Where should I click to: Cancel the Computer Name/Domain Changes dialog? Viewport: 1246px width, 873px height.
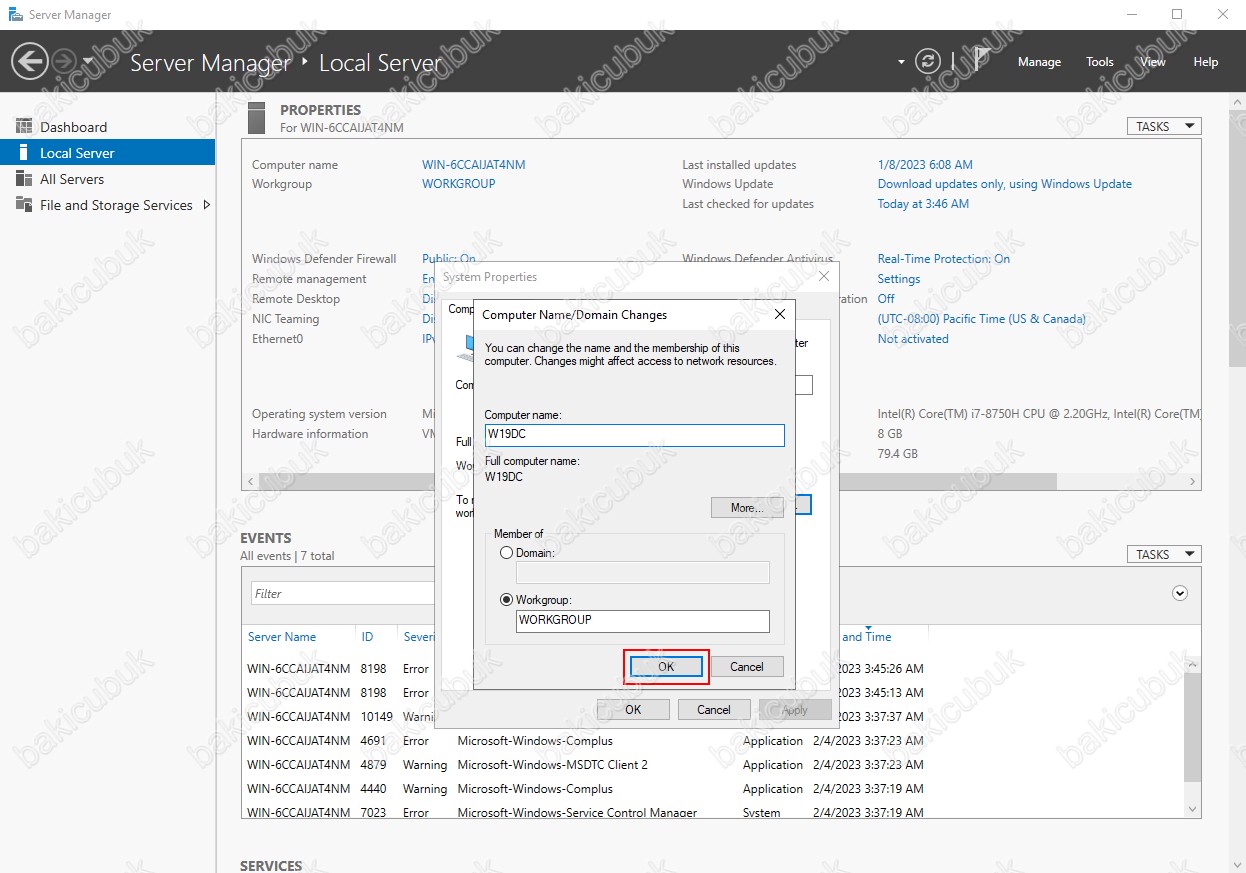point(747,667)
